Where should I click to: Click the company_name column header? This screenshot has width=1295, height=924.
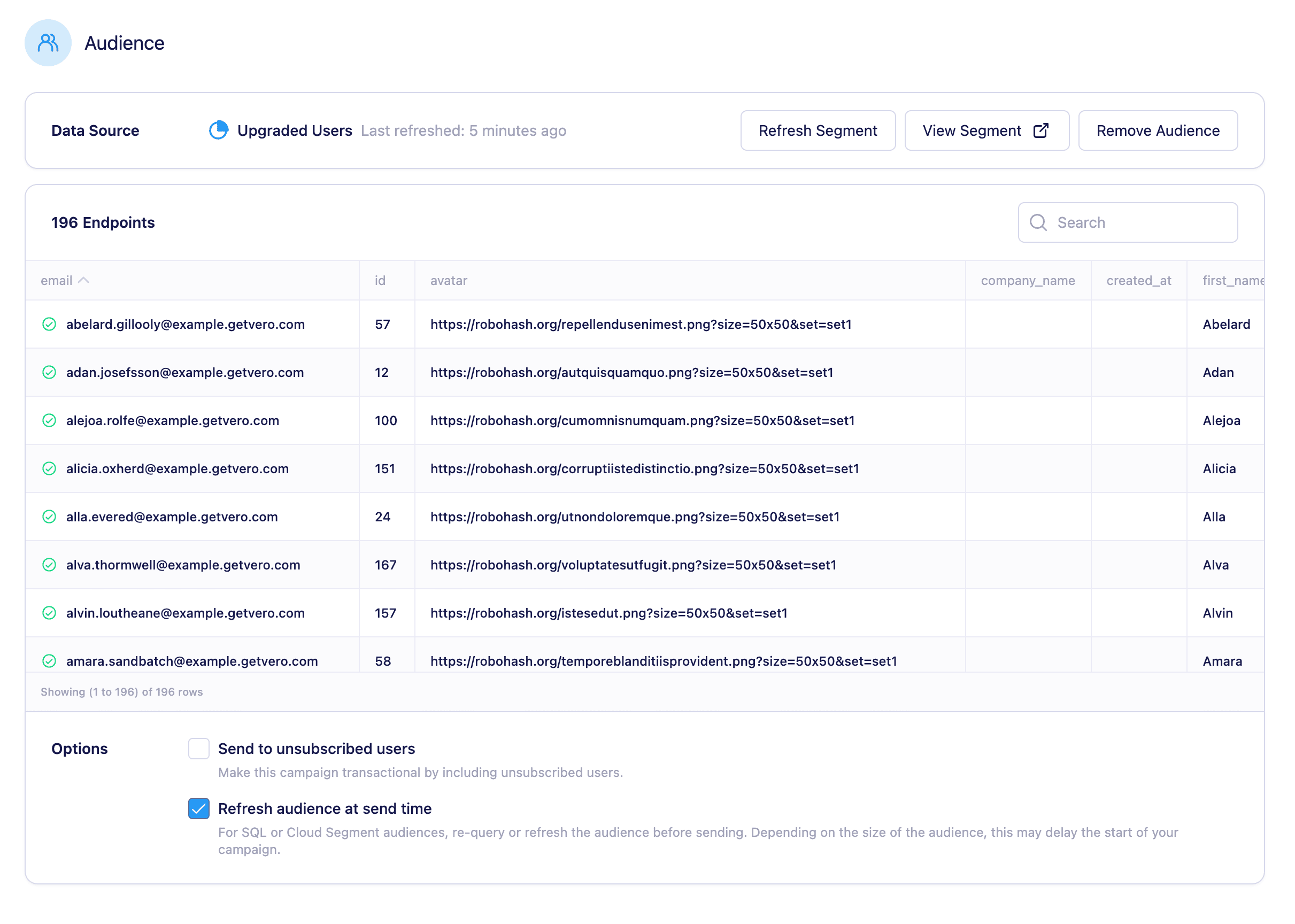1027,281
